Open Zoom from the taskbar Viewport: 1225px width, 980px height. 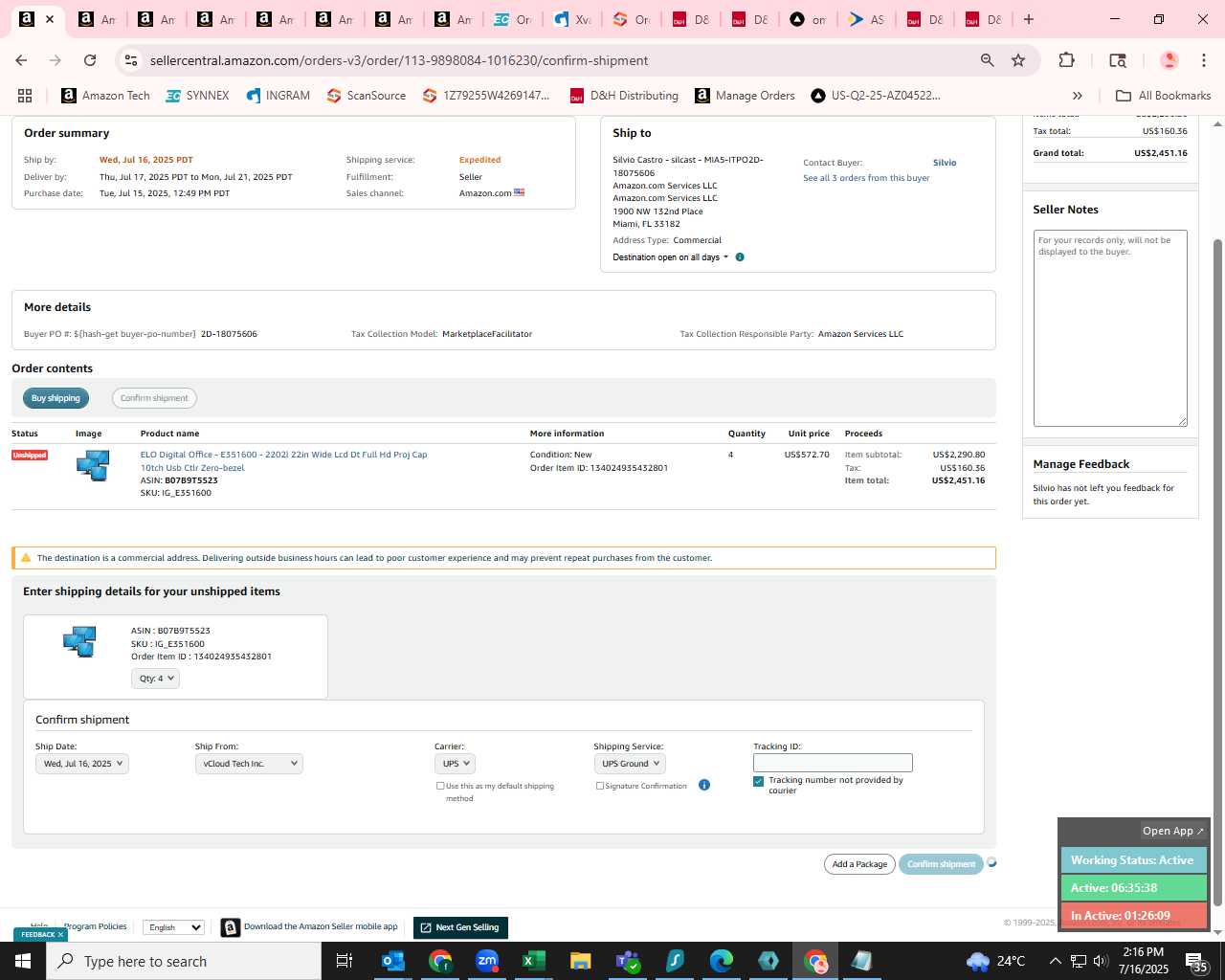[487, 961]
